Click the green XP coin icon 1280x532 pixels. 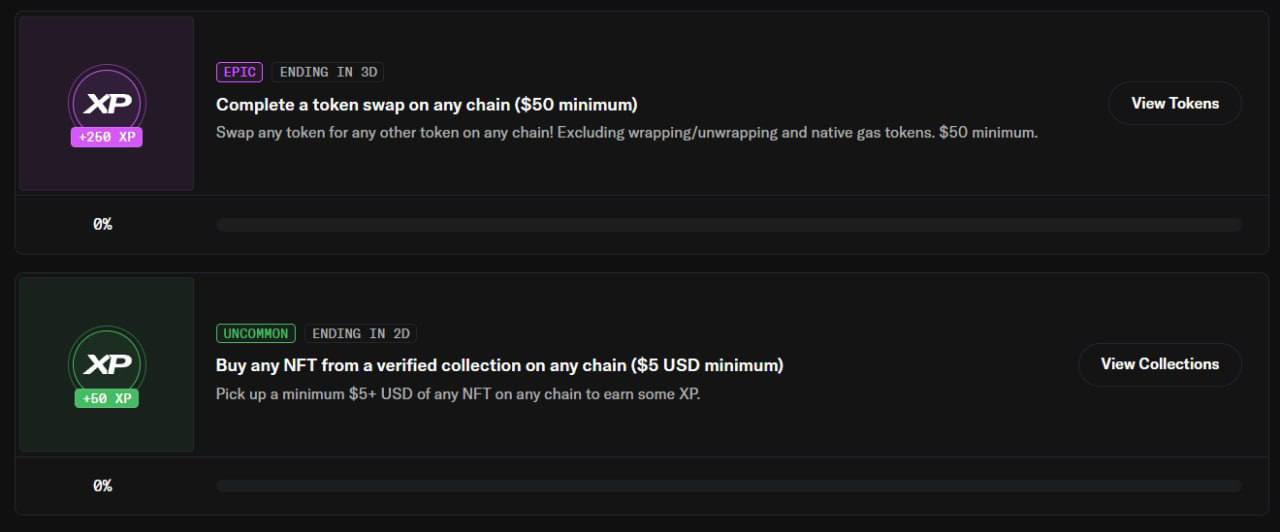(107, 365)
